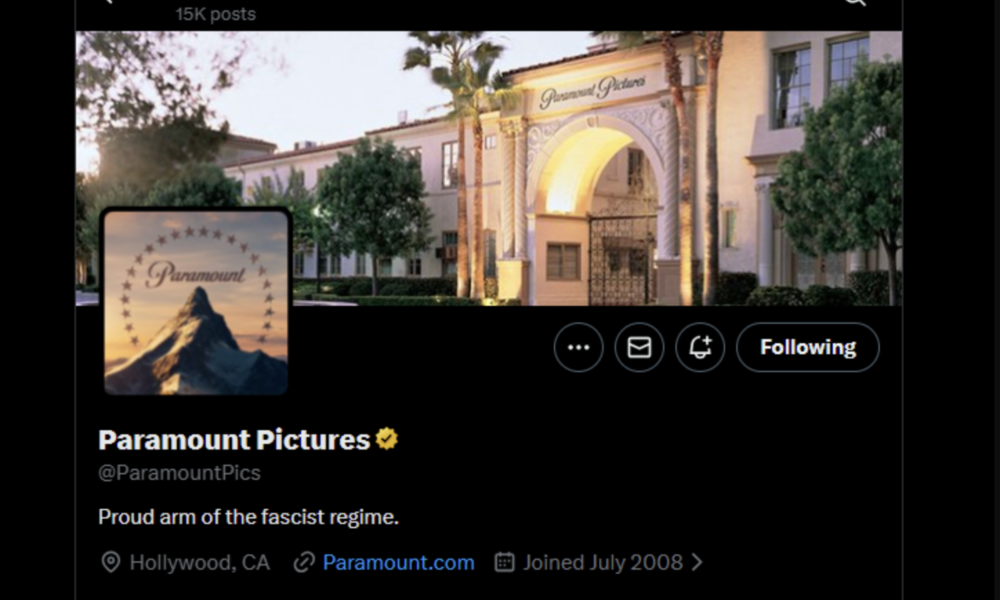Unfollow by clicking the Following button
Screen dimensions: 1000x600
pyautogui.click(x=807, y=347)
